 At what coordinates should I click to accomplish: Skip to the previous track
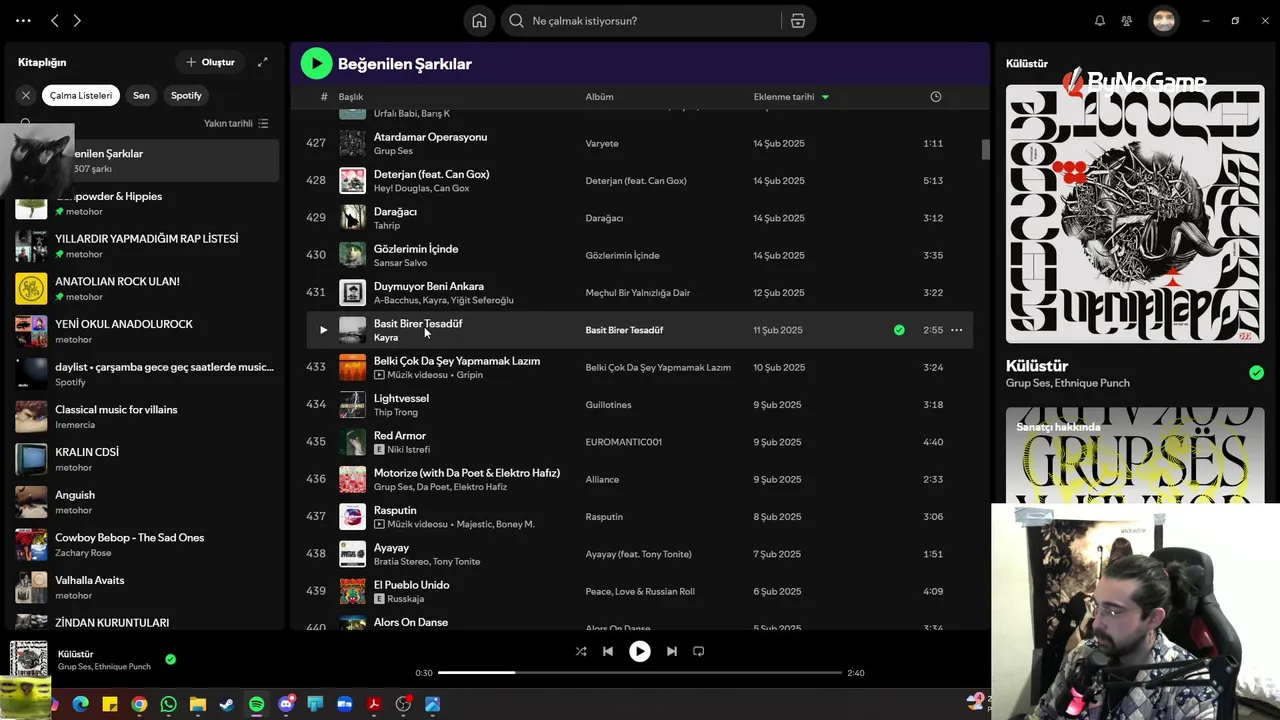click(608, 651)
